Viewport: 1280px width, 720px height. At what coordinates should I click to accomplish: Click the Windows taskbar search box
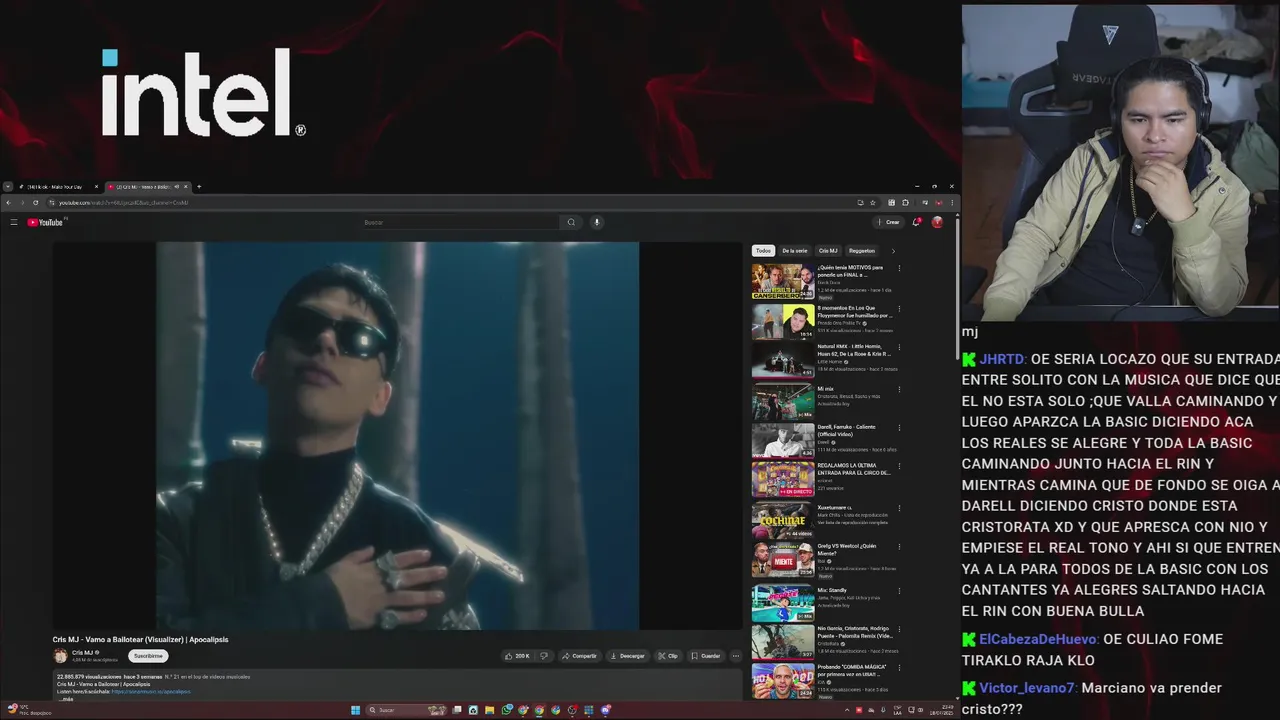[408, 710]
